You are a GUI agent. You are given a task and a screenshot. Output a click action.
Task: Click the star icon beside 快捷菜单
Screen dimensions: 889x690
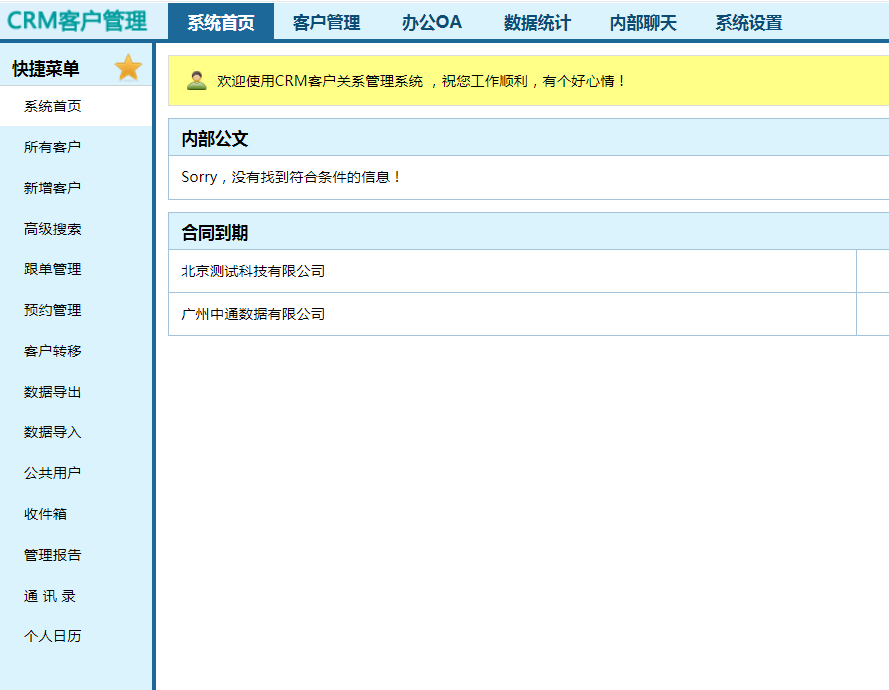pyautogui.click(x=128, y=68)
